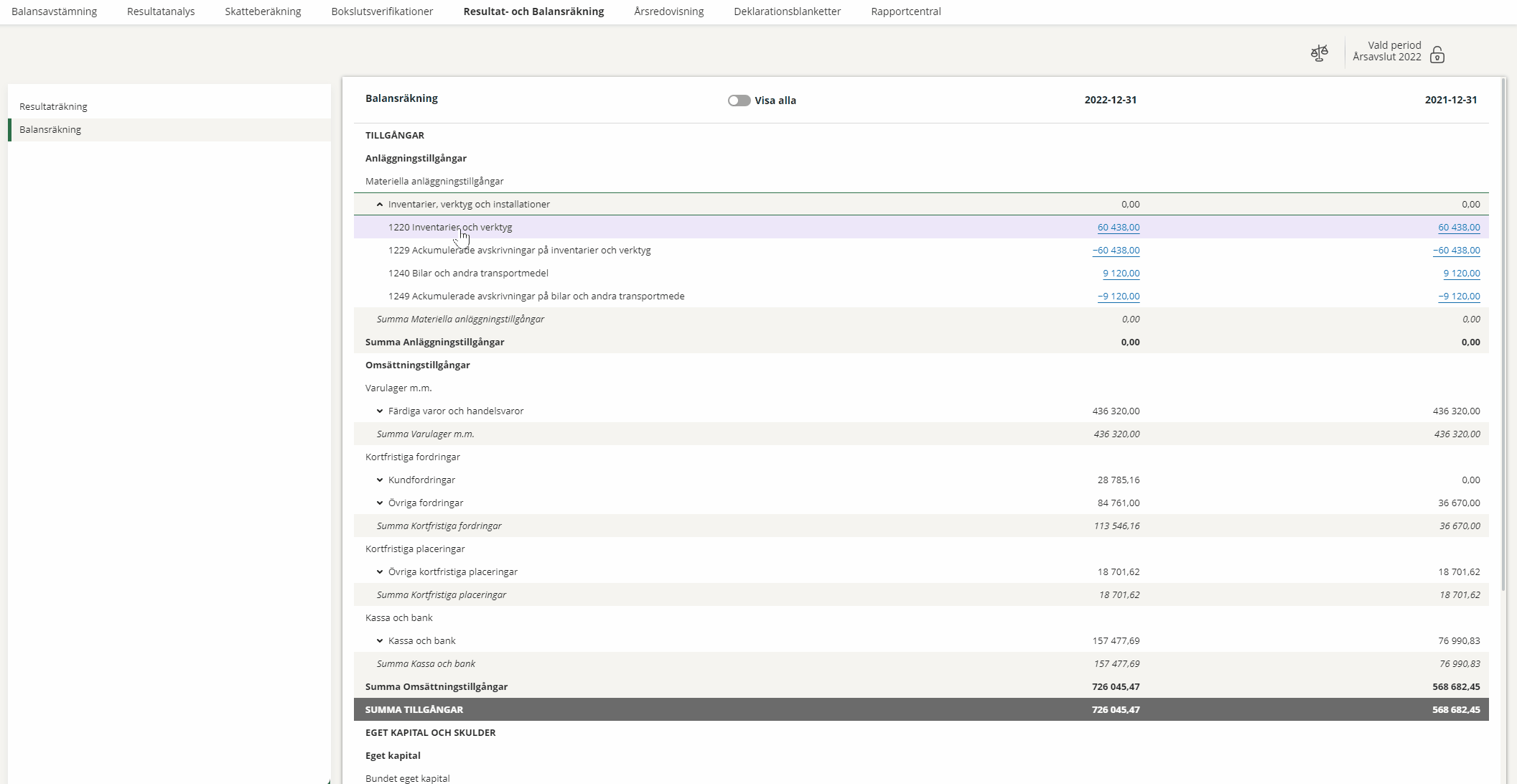
Task: Select Resultaträkning in the left sidebar
Action: pos(53,107)
